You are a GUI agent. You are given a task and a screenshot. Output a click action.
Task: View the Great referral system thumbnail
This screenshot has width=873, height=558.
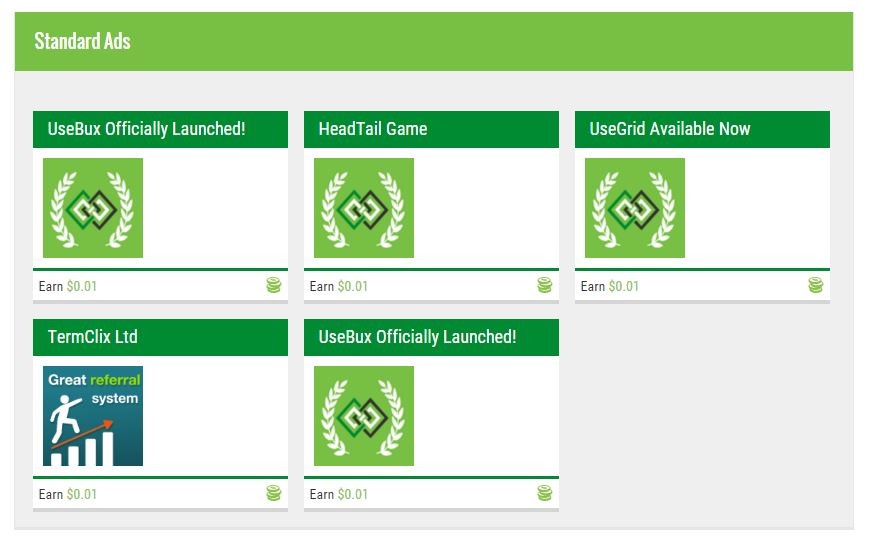click(x=93, y=416)
